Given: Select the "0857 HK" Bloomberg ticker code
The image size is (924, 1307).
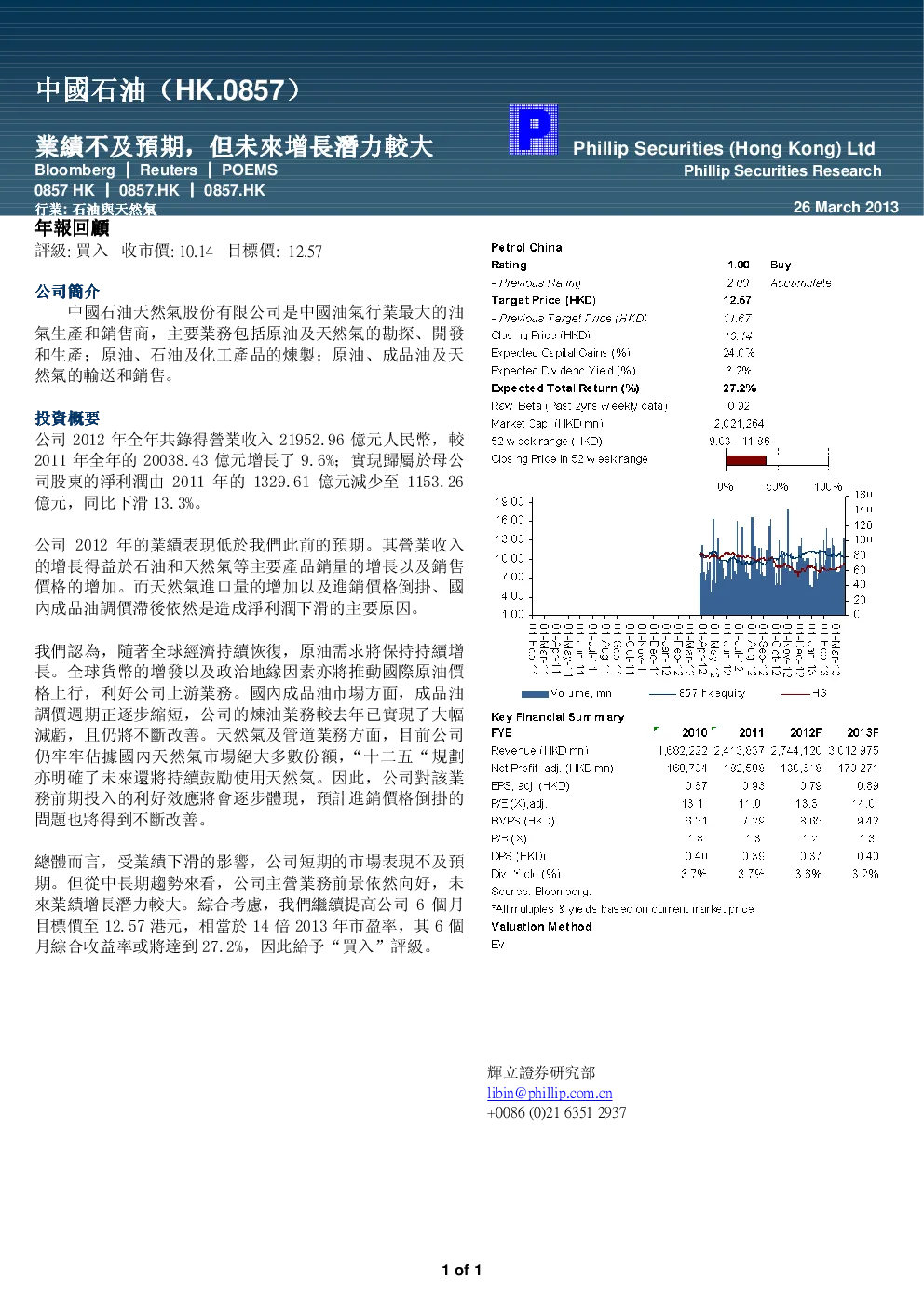Looking at the screenshot, I should point(65,190).
